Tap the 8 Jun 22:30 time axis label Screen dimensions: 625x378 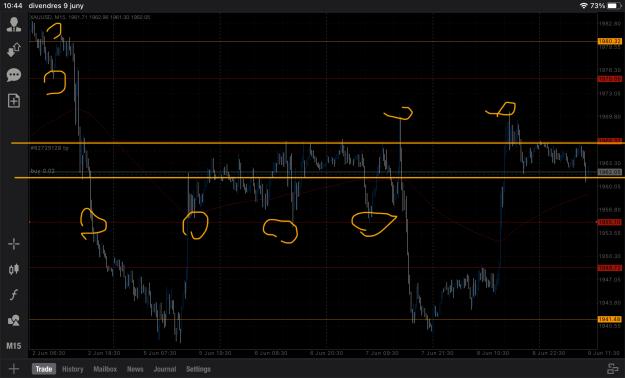click(548, 353)
